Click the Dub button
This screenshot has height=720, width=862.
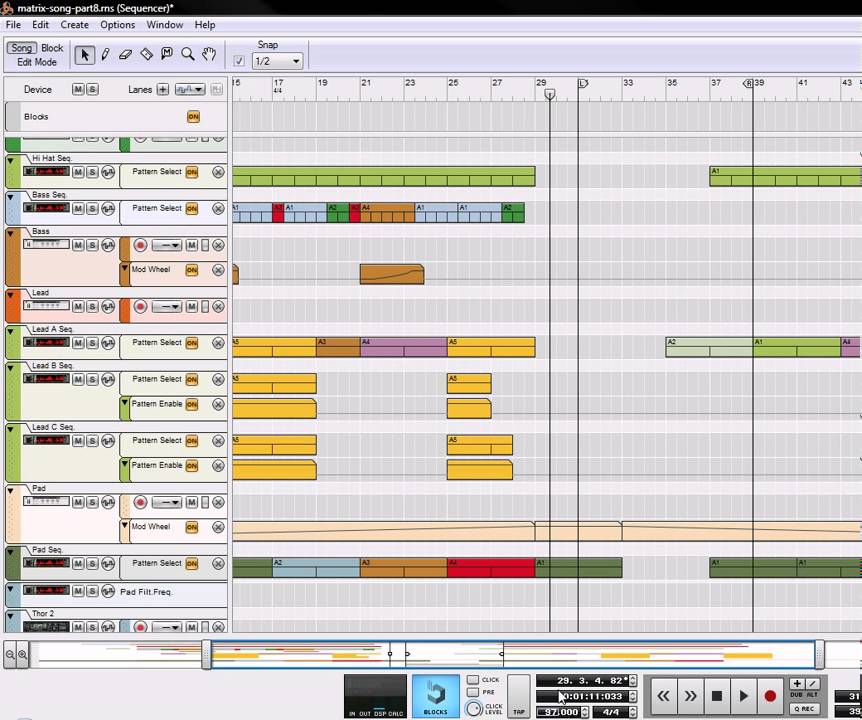[797, 684]
